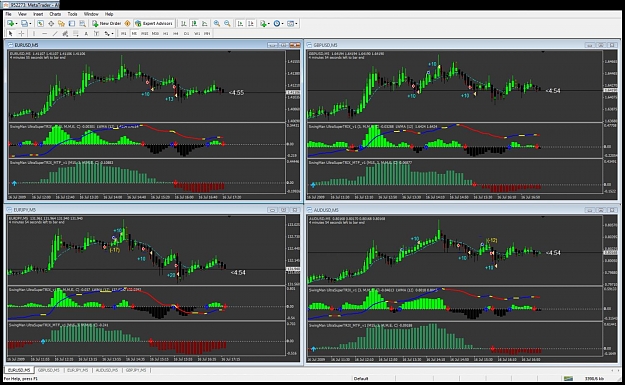Viewport: 625px width, 385px height.
Task: Switch chart to Line Chart mode
Action: 204,24
